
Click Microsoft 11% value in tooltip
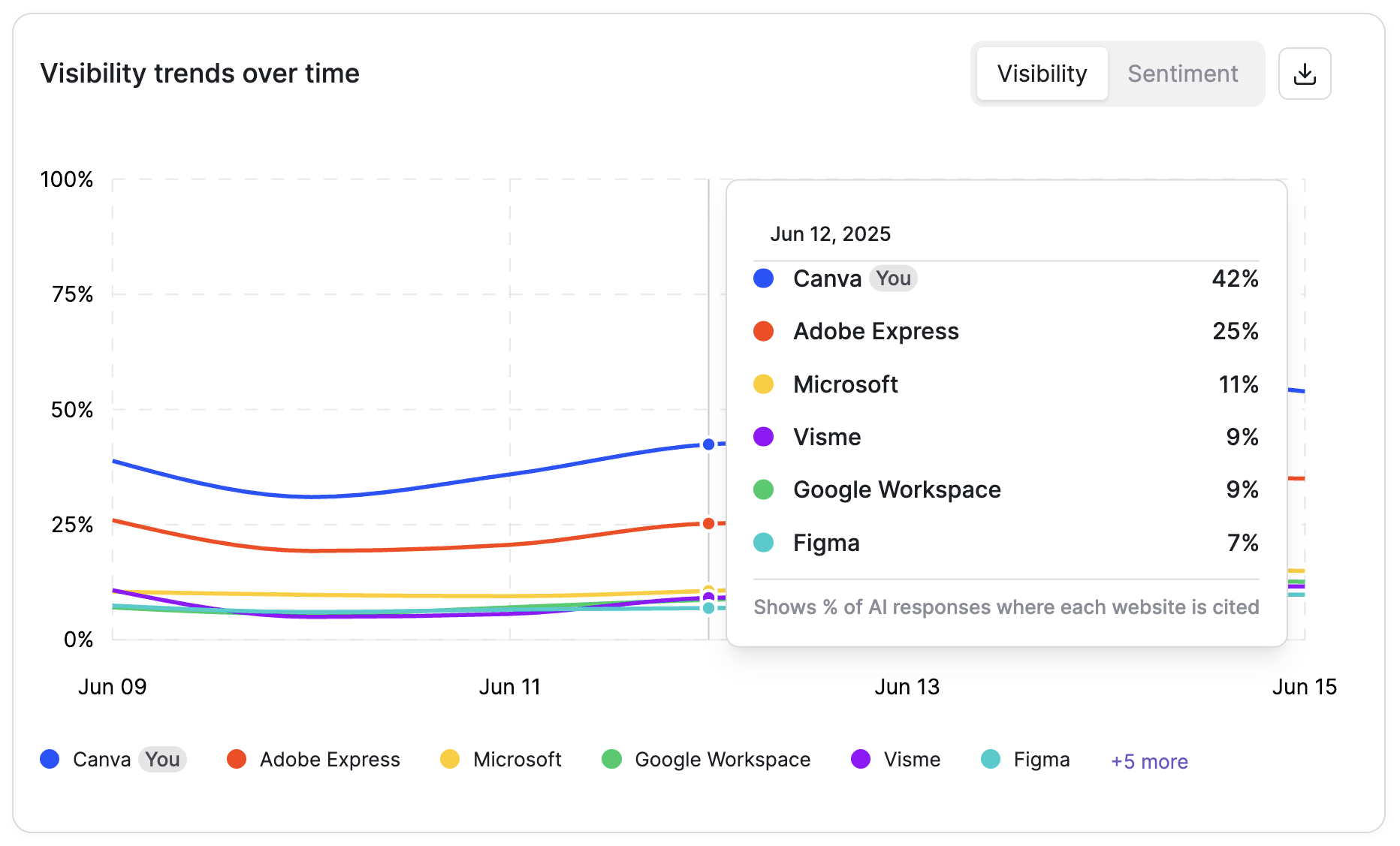(x=1239, y=384)
